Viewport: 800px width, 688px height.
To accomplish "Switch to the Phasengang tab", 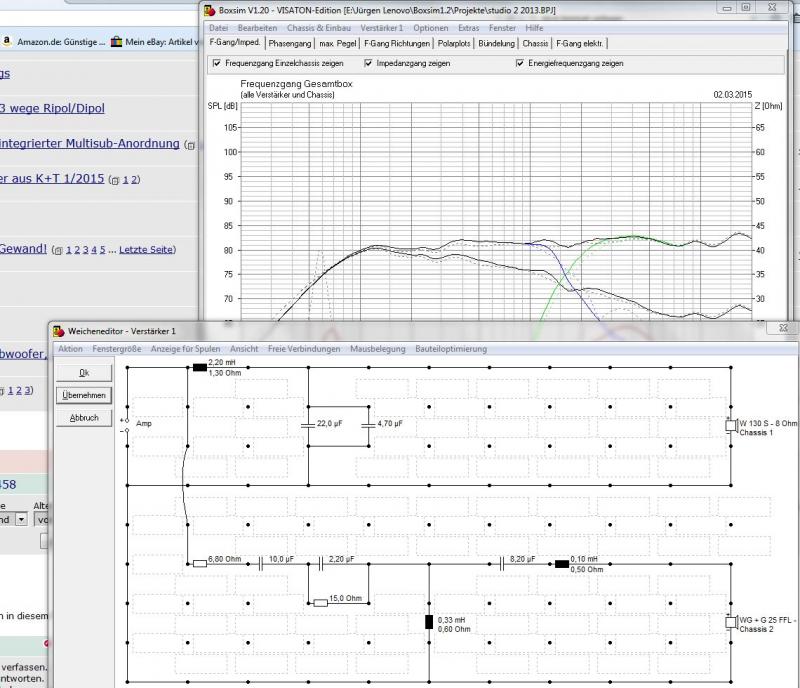I will tap(289, 44).
